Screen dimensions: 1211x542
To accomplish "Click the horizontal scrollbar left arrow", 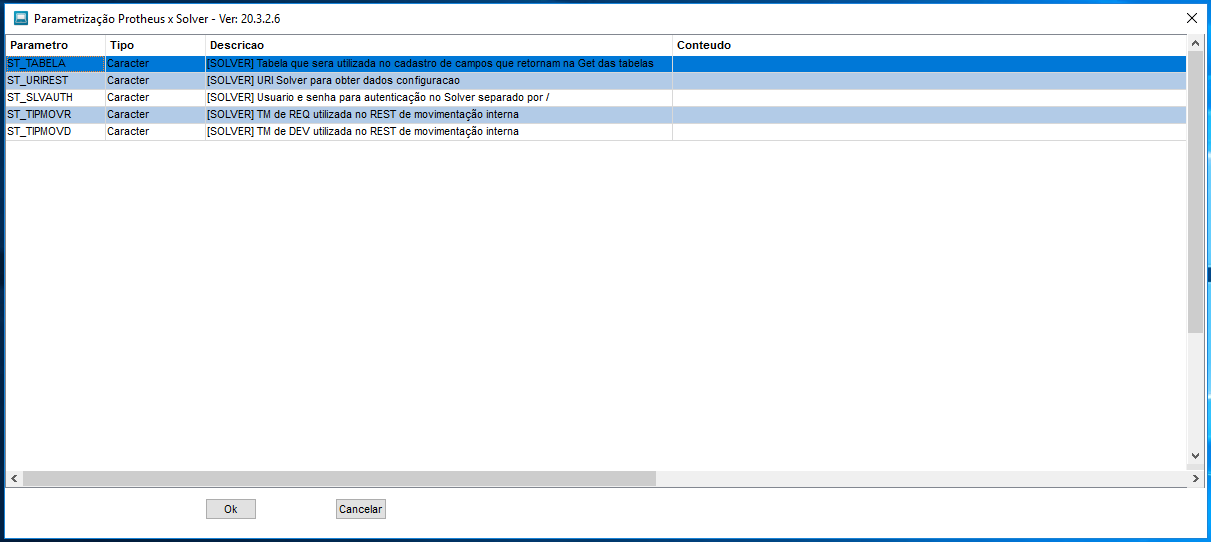I will click(14, 479).
